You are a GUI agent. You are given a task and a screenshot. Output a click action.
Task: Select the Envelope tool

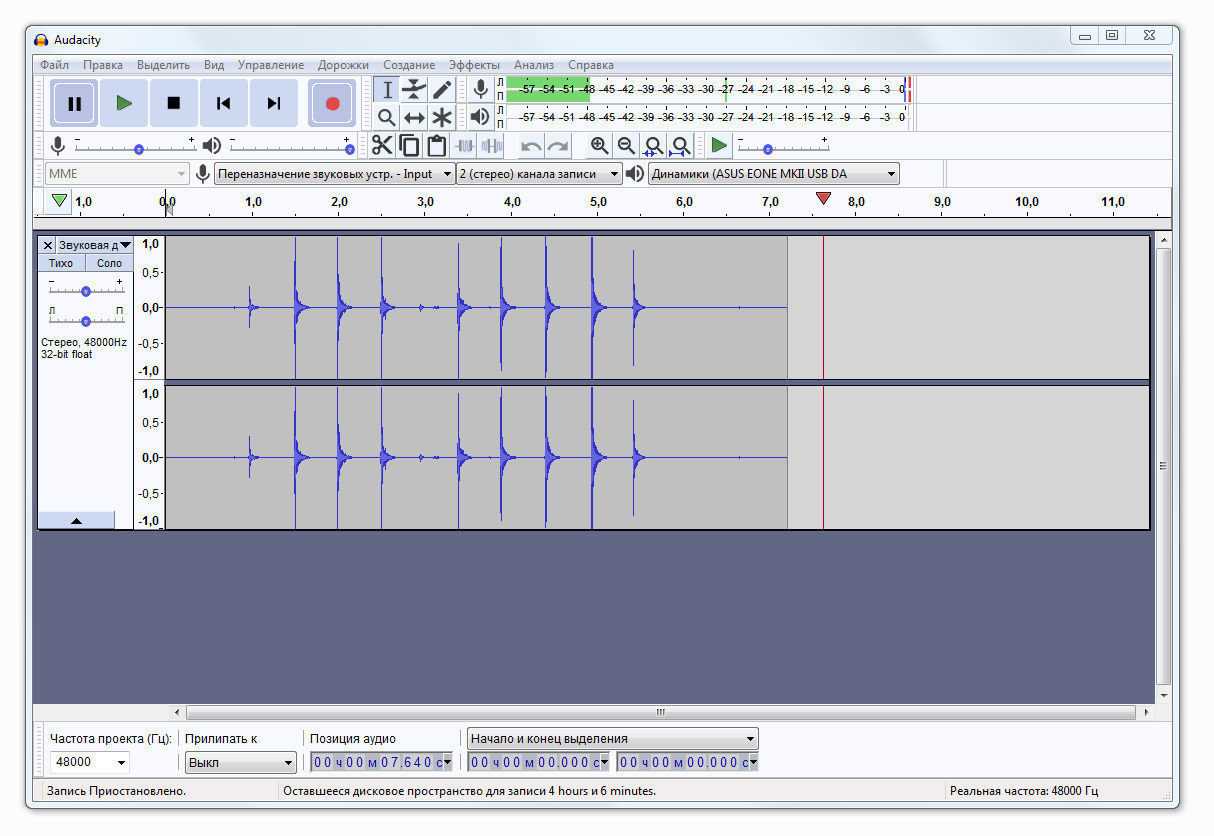[x=414, y=90]
